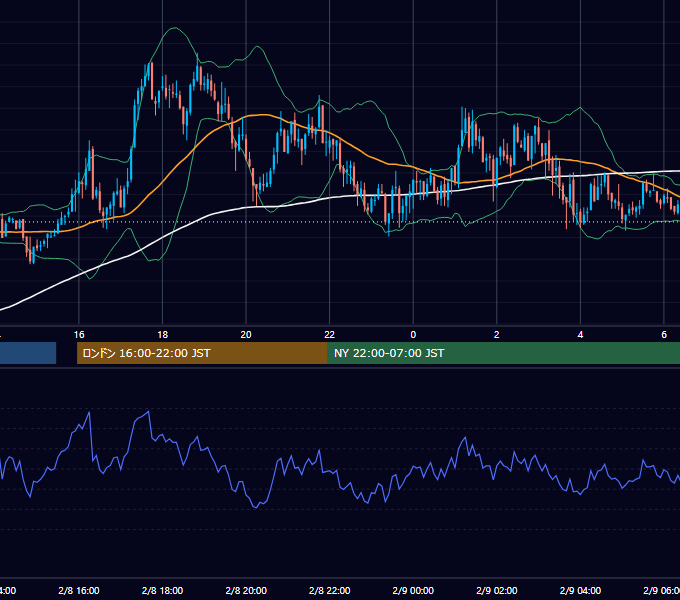Screen dimensions: 680x600
Task: Click the '20' hour label on price chart axis
Action: 246,335
